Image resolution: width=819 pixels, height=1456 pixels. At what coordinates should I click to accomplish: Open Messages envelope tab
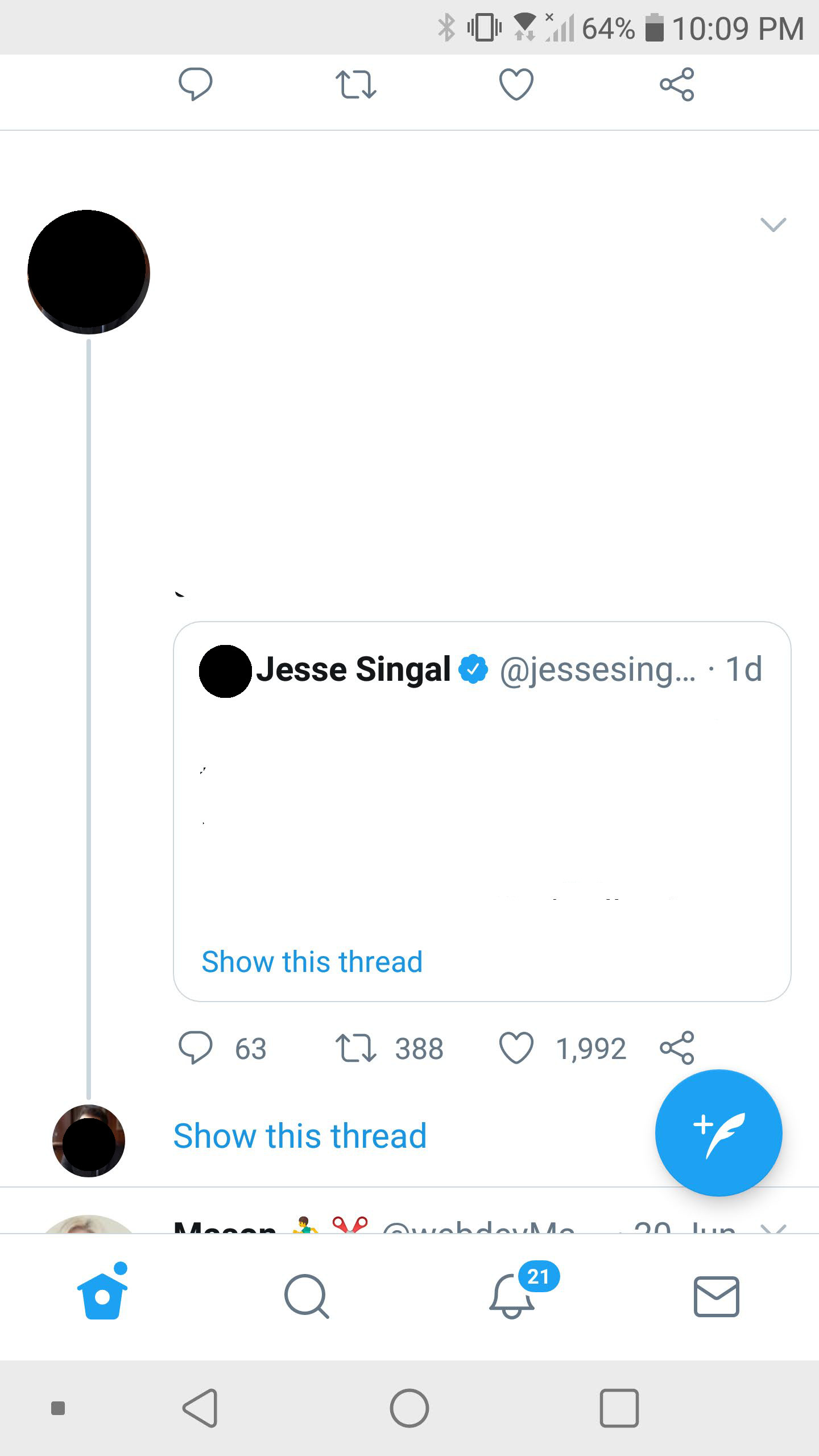pos(716,1296)
